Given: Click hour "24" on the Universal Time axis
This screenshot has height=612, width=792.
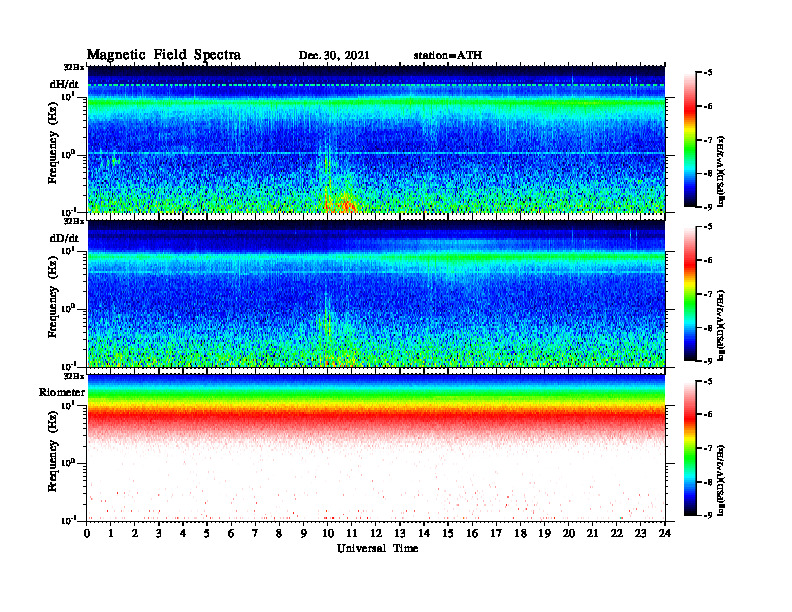Looking at the screenshot, I should pos(665,533).
